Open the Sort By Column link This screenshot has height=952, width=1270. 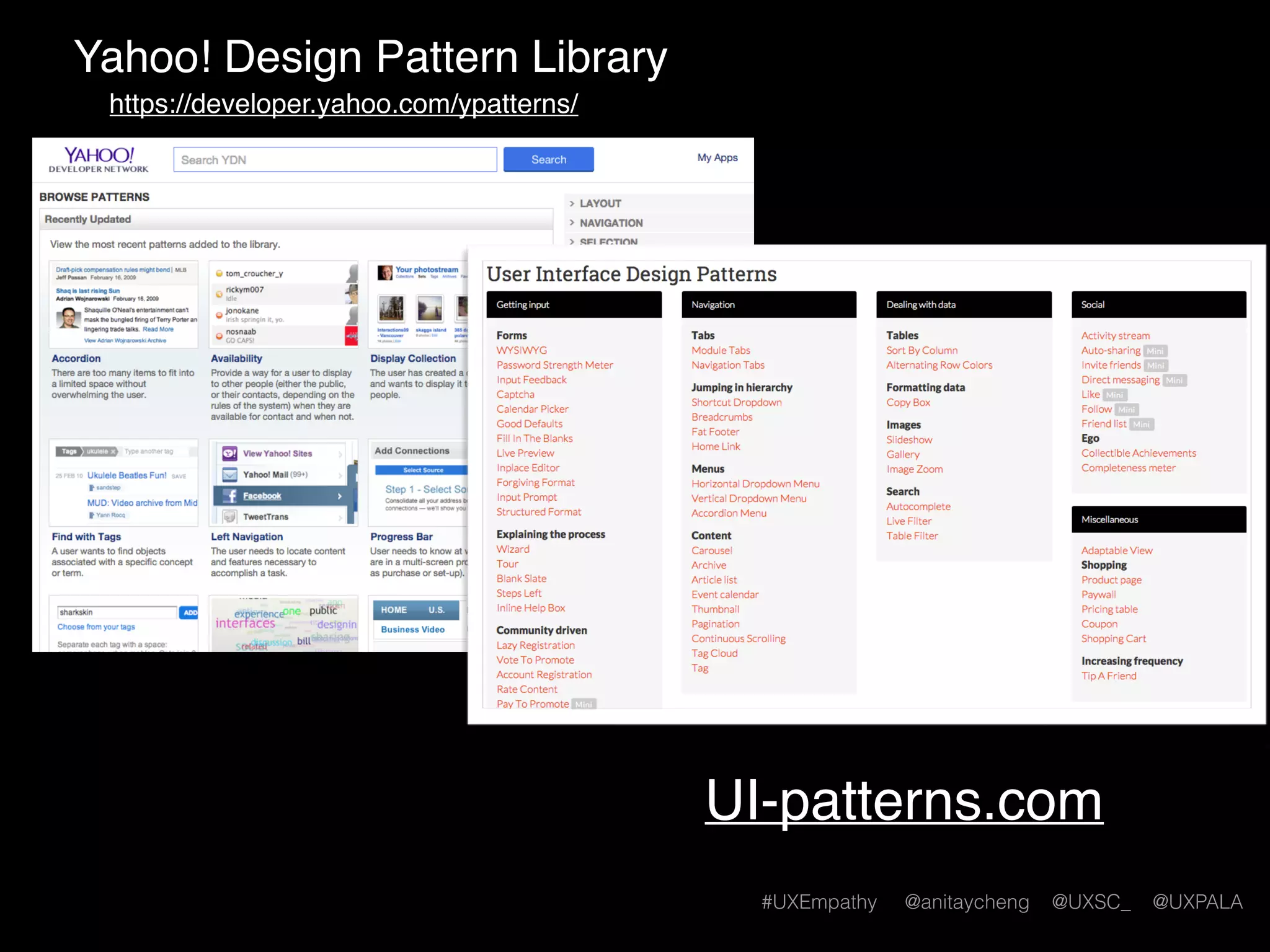coord(922,350)
